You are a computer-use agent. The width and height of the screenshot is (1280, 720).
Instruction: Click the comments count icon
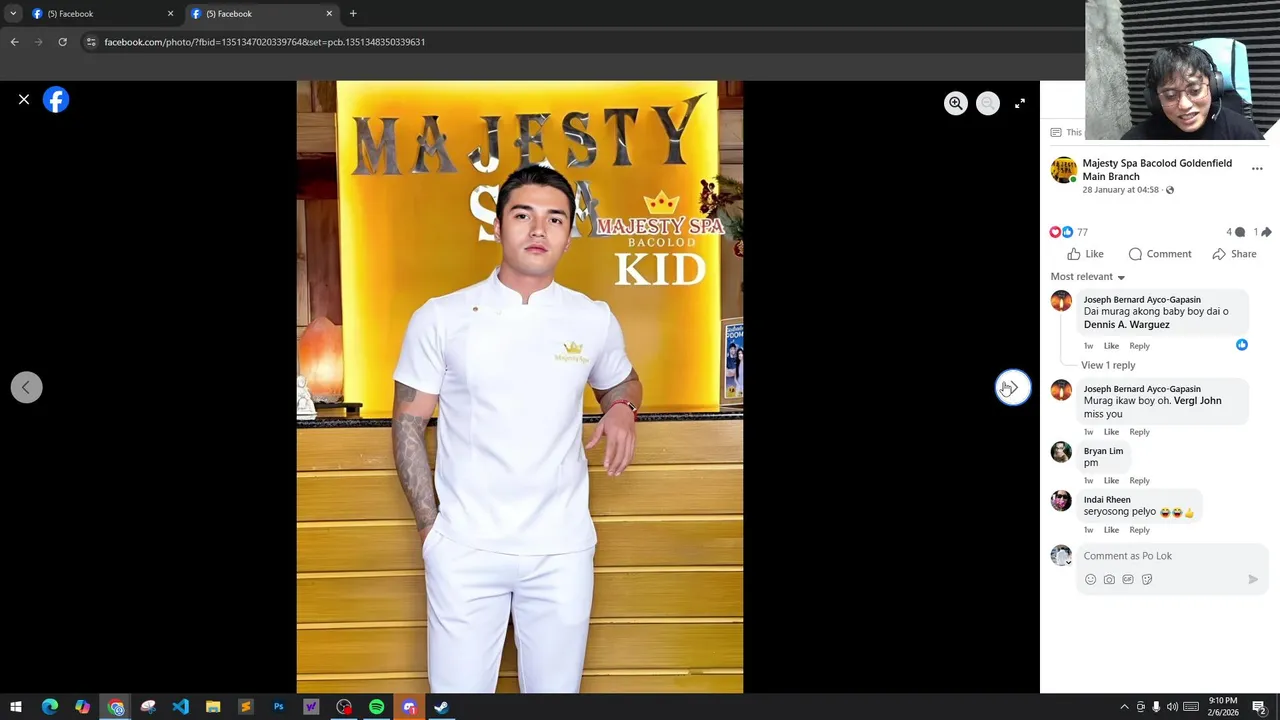tap(1236, 232)
